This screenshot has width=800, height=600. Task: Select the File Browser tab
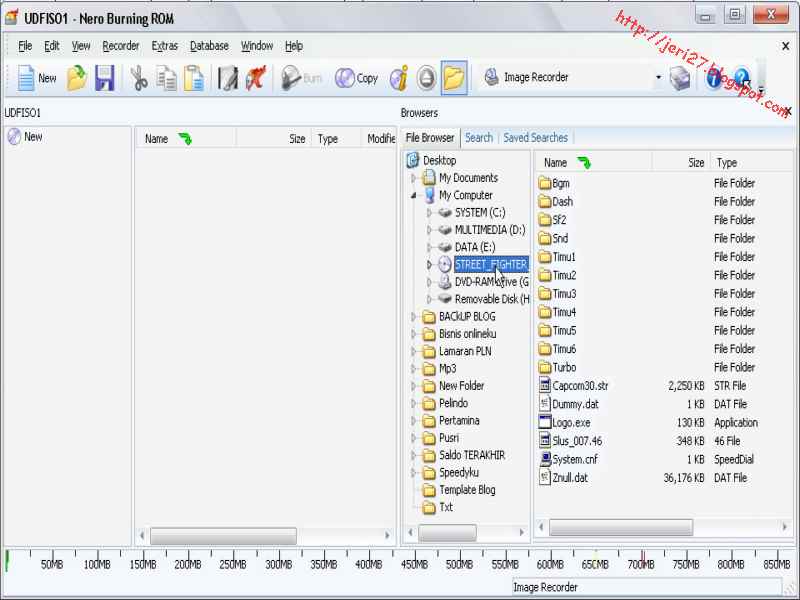click(430, 138)
